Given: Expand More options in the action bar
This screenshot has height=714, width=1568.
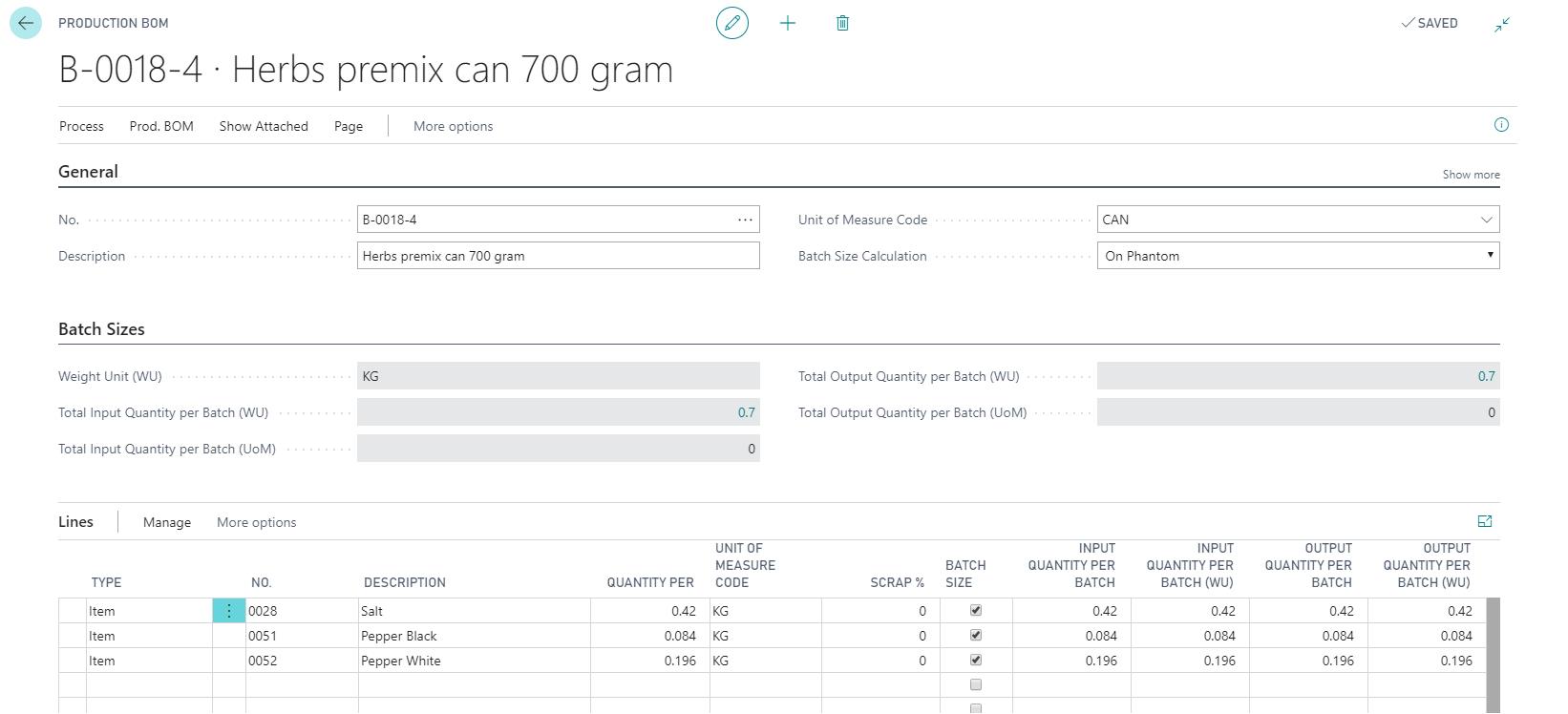Looking at the screenshot, I should (453, 126).
